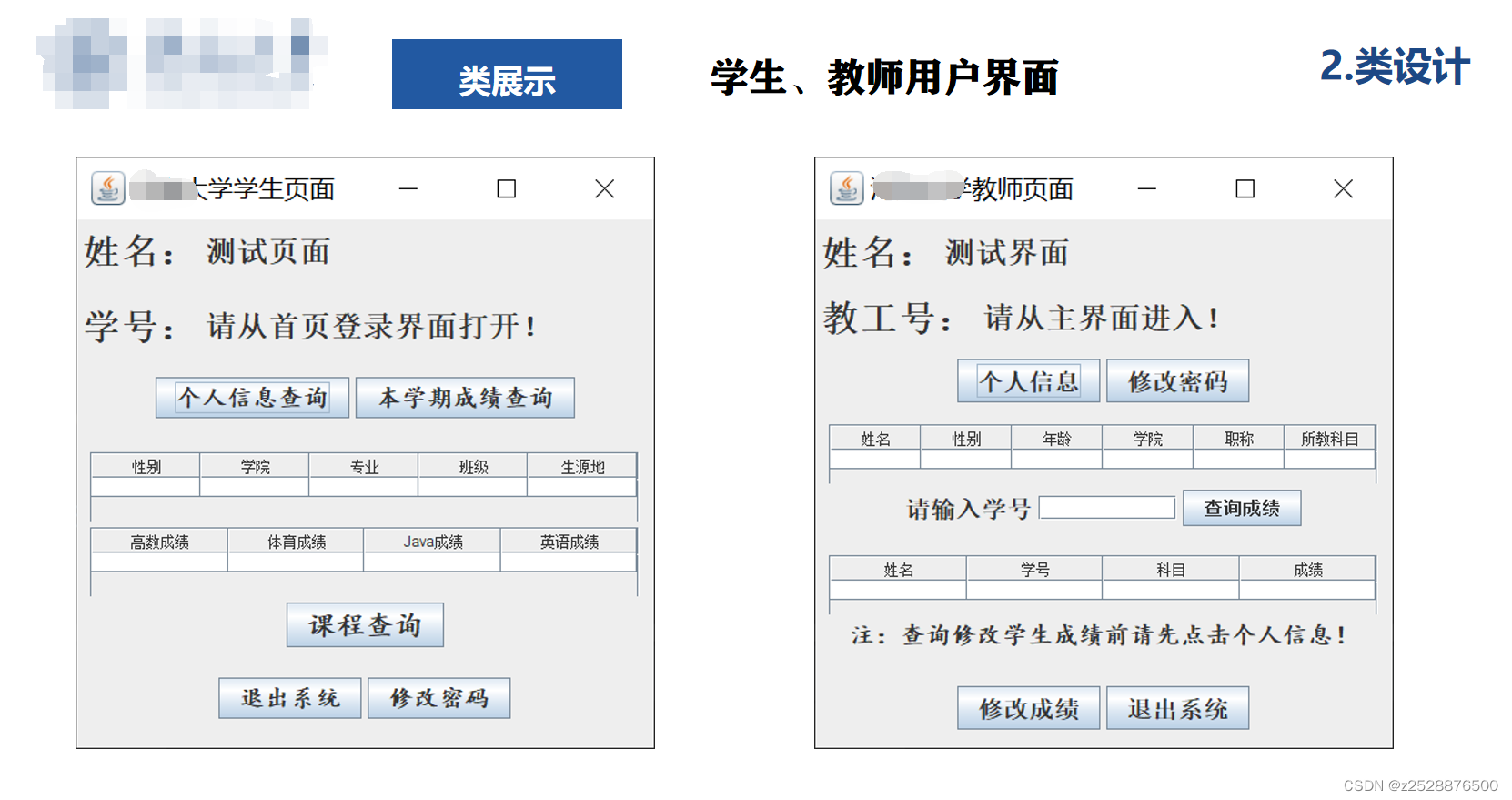Click 修改成绩 button
1512x800 pixels.
1029,708
